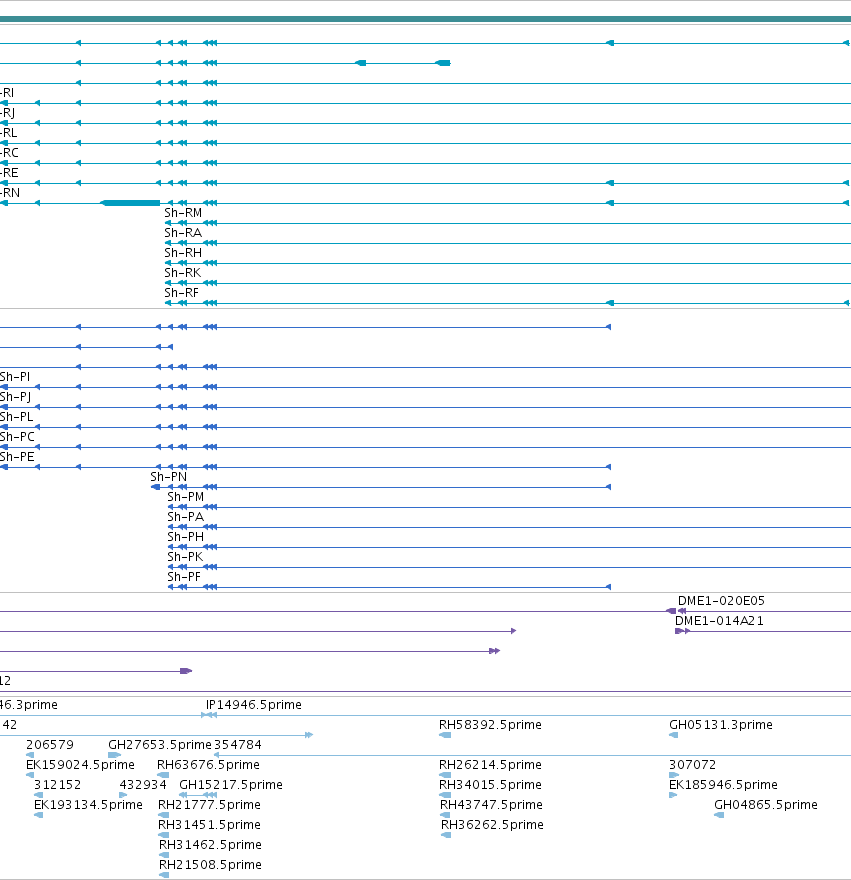This screenshot has width=851, height=880.
Task: Click the teal chromosome ruler bar
Action: point(426,19)
